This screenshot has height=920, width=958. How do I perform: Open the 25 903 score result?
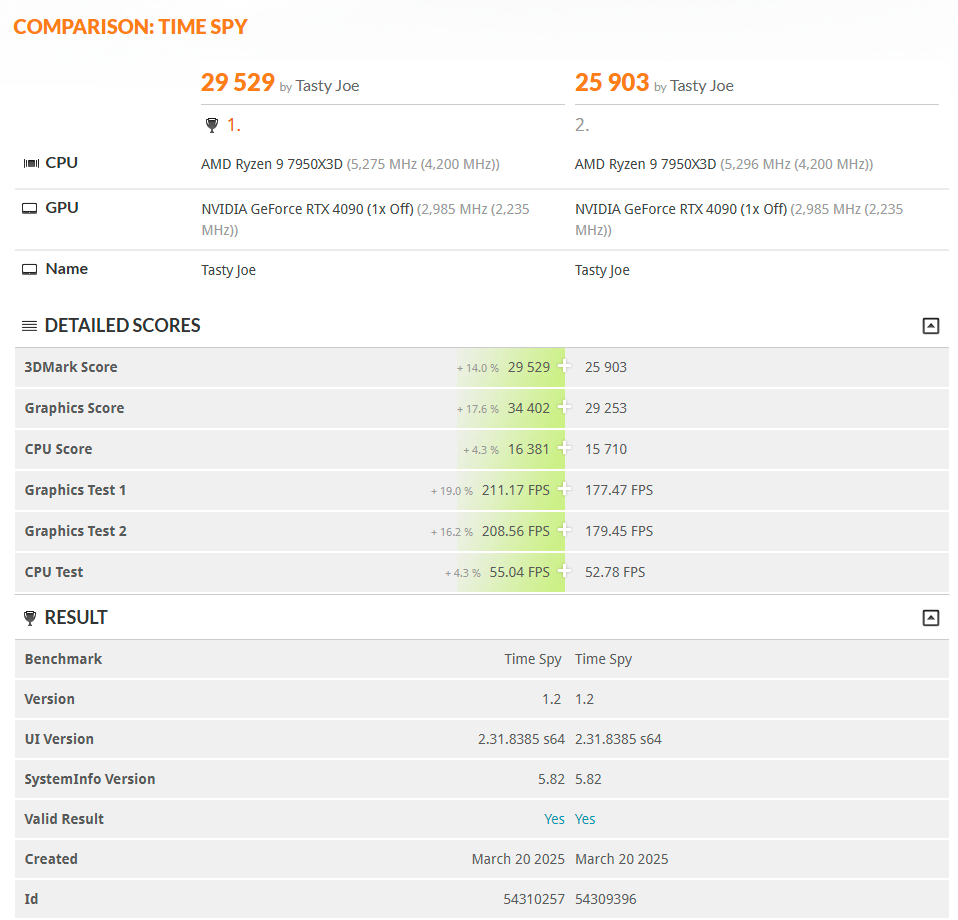tap(612, 82)
